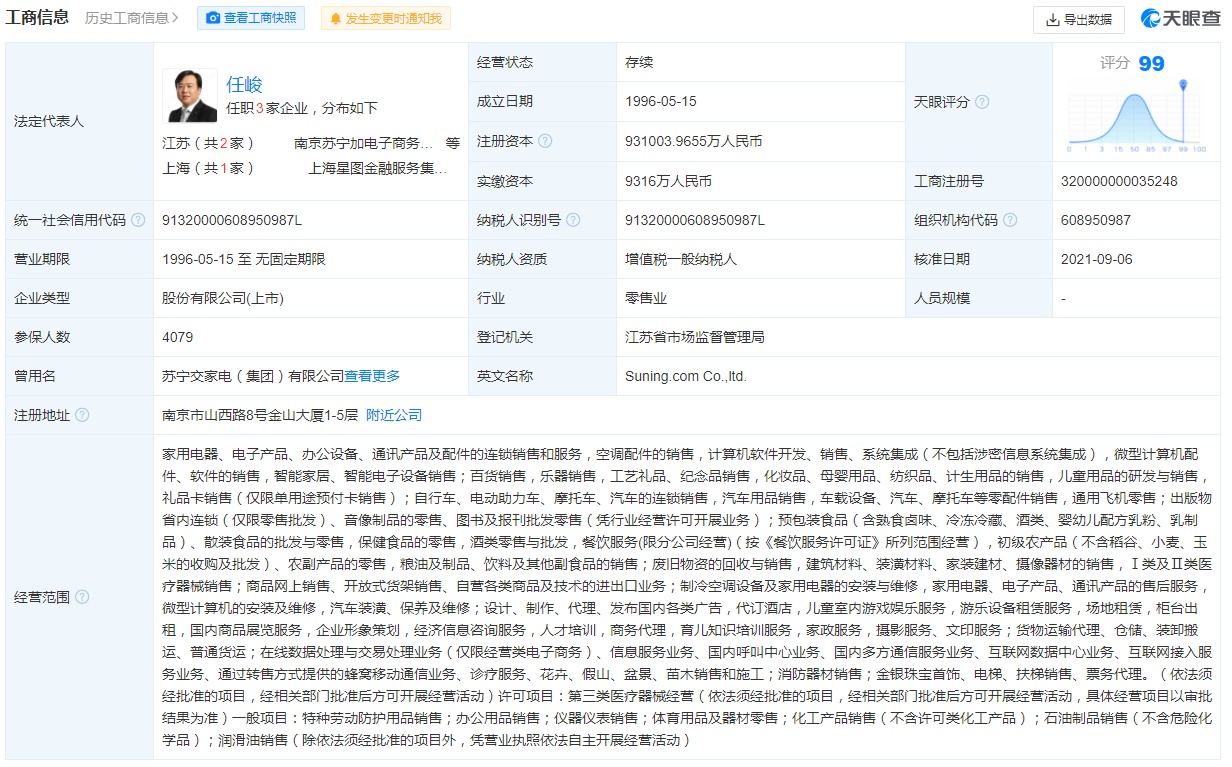Click registered capital 931003.9655万人民币
The image size is (1232, 767).
click(x=694, y=141)
